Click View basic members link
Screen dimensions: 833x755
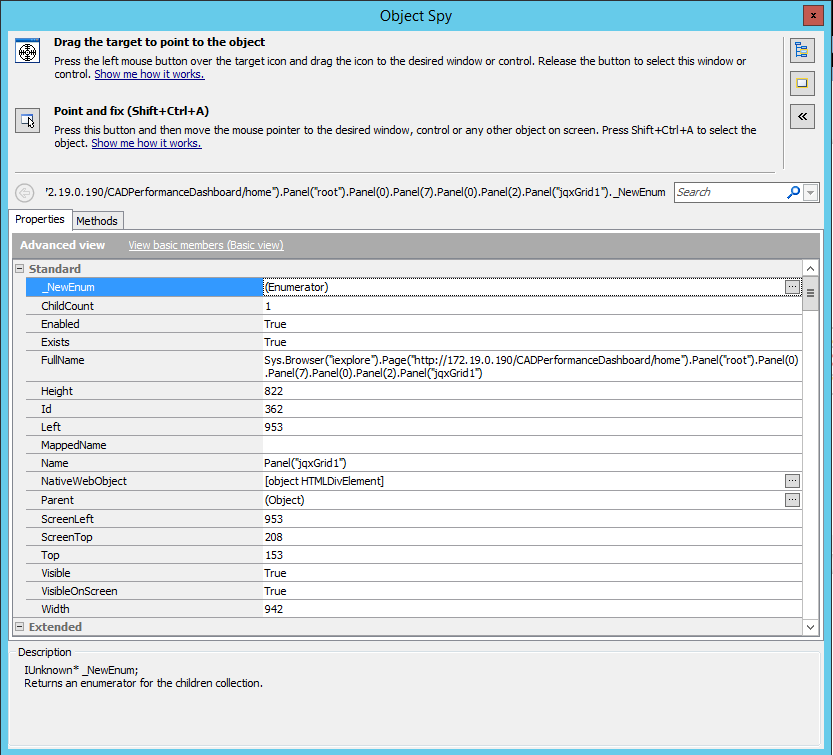point(206,245)
